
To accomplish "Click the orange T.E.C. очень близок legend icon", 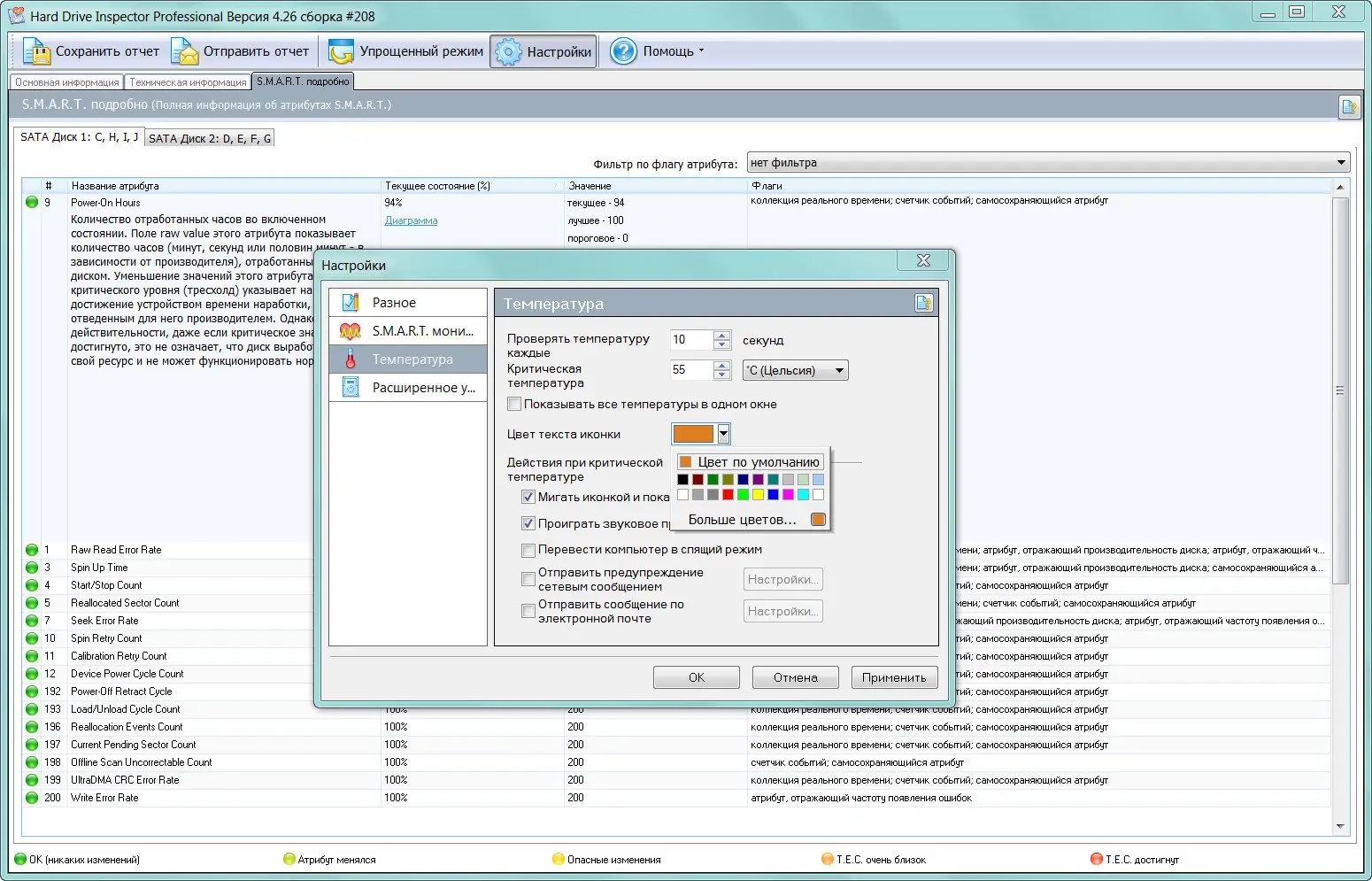I will 828,859.
